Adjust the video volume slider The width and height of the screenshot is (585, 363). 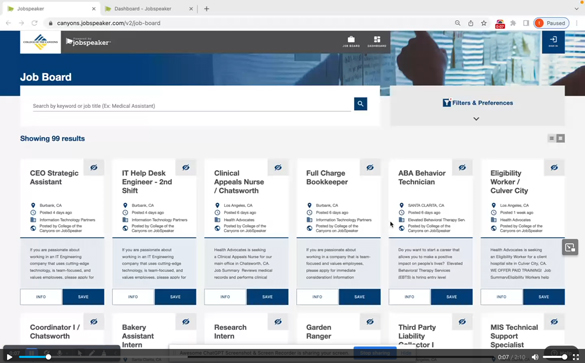(x=555, y=357)
